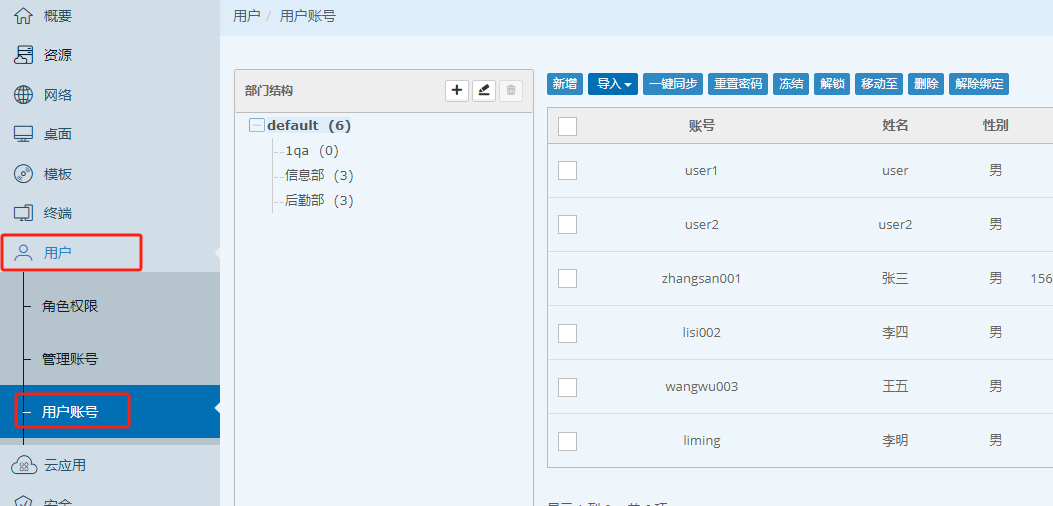Image resolution: width=1053 pixels, height=506 pixels.
Task: Collapse the default department tree node
Action: click(x=257, y=126)
